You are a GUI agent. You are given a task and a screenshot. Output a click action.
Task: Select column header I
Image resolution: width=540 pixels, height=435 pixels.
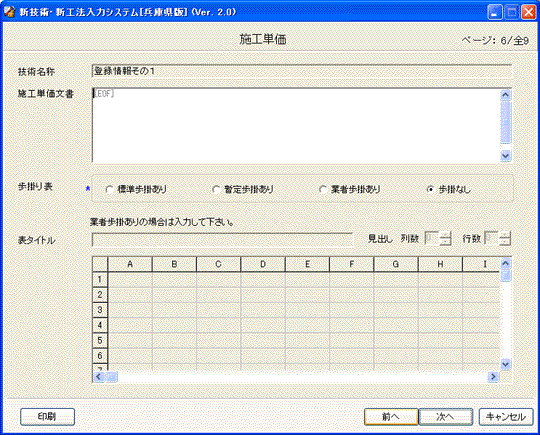click(481, 264)
